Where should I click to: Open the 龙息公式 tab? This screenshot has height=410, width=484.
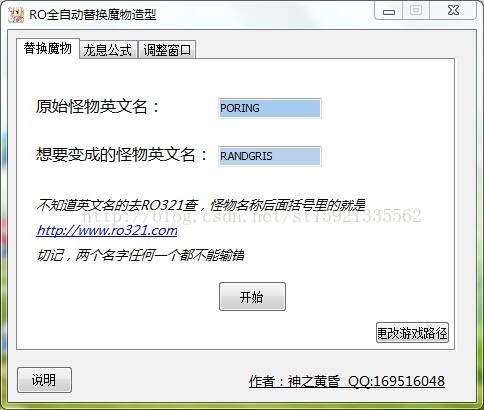click(x=108, y=50)
